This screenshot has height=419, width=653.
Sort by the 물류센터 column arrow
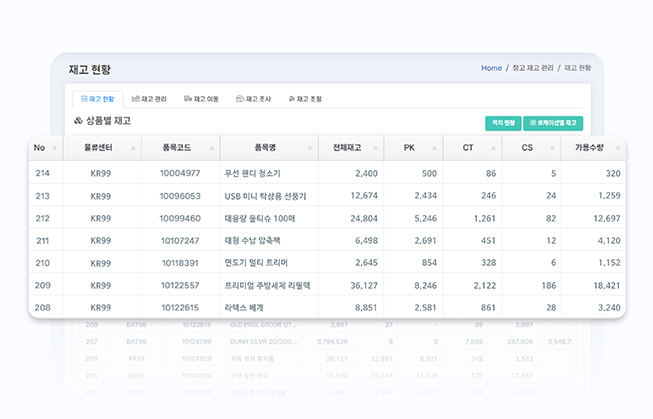point(133,148)
